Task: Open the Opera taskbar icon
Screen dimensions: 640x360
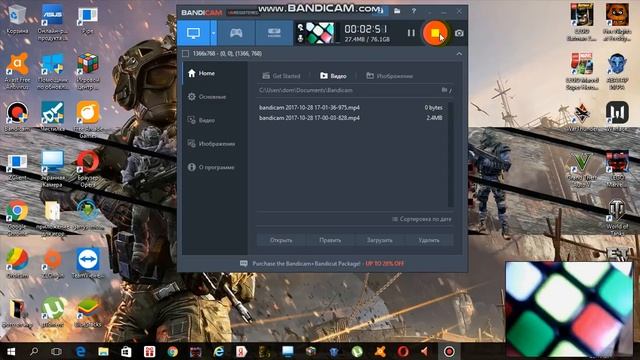Action: coord(403,351)
